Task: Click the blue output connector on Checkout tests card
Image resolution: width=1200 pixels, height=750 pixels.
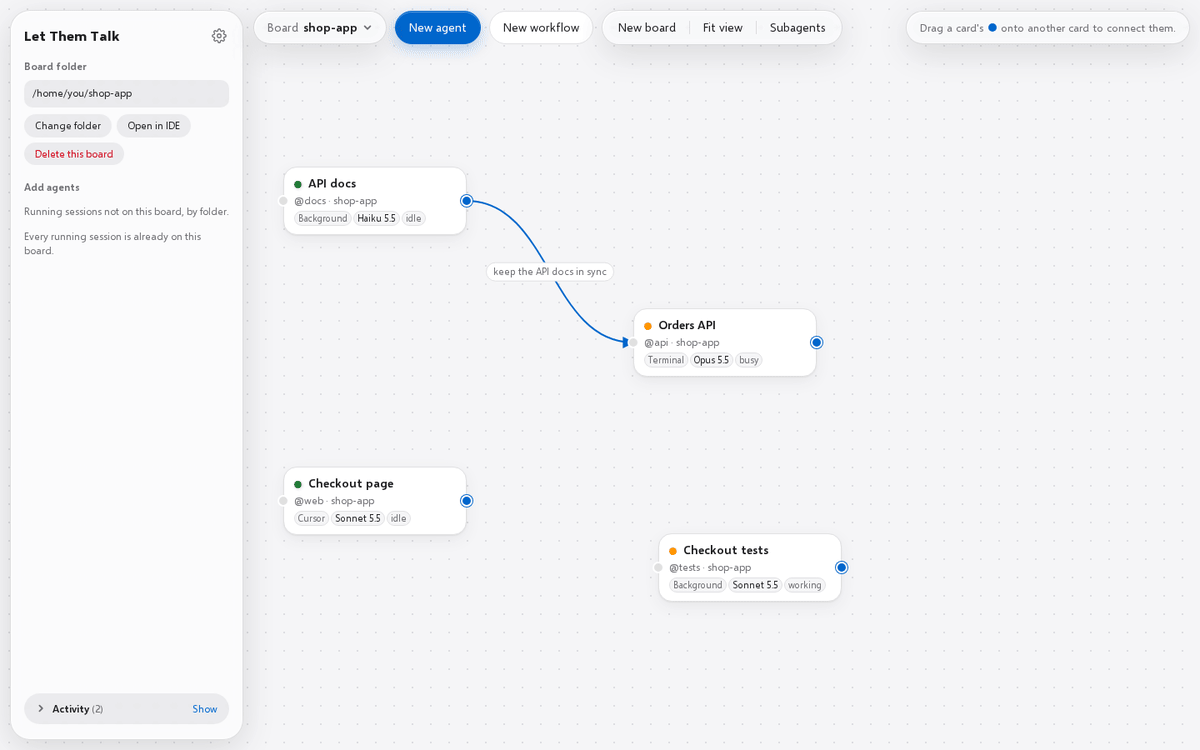Action: point(841,567)
